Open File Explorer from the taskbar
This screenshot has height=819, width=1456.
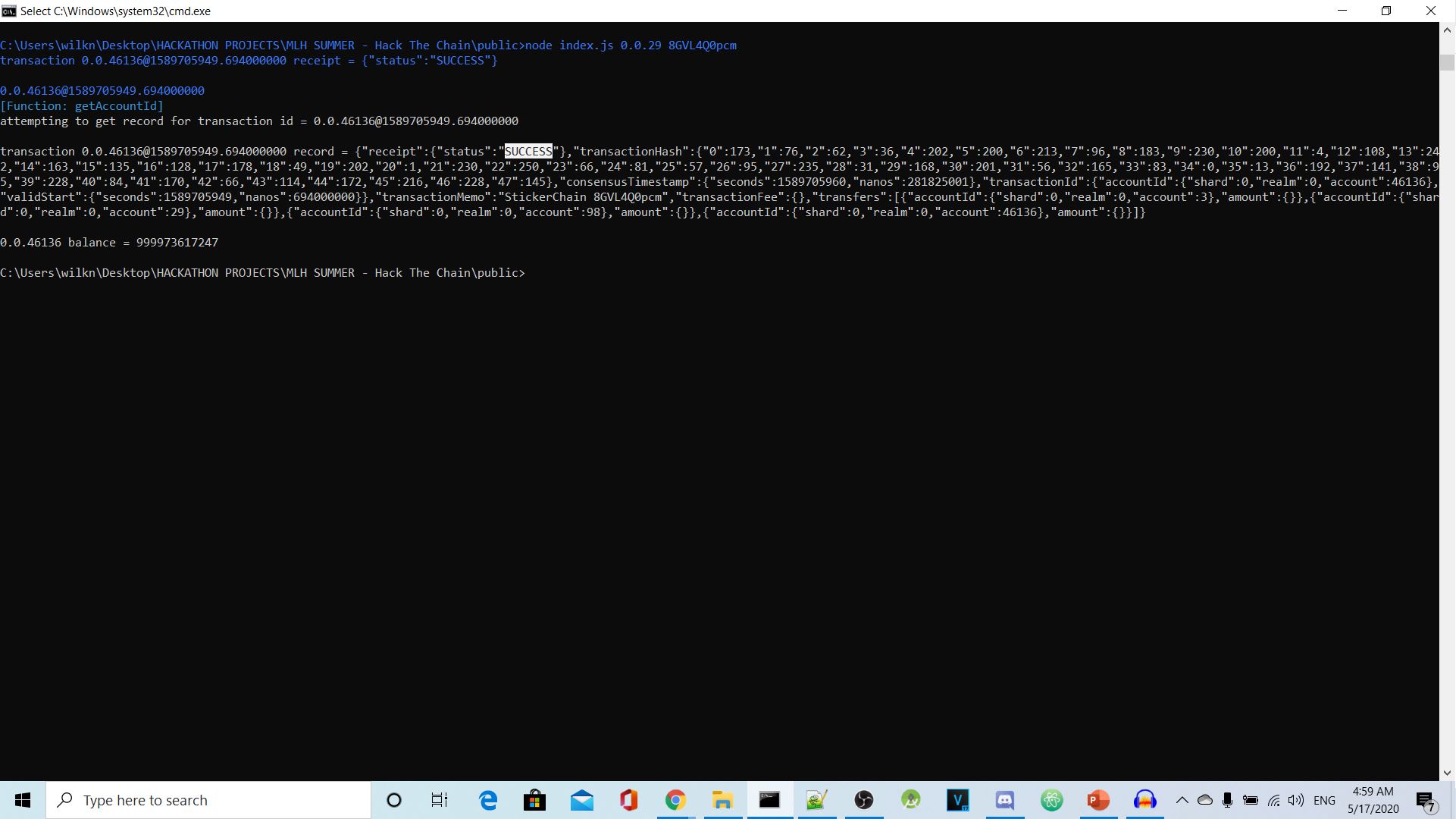[722, 800]
